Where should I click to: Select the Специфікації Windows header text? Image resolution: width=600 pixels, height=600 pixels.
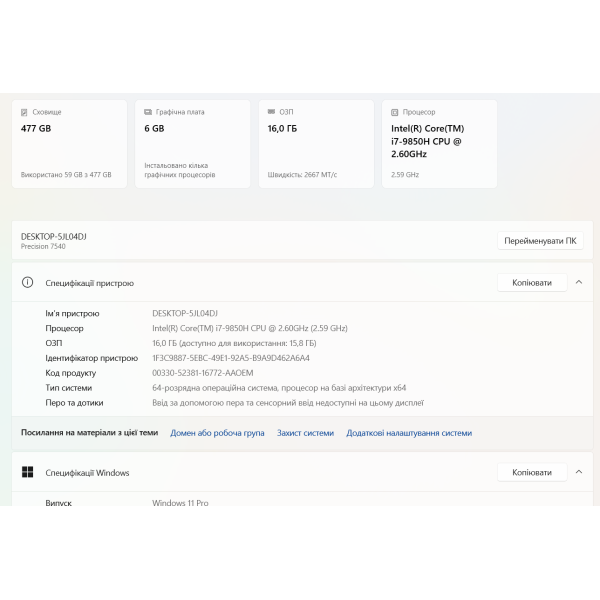pos(87,473)
